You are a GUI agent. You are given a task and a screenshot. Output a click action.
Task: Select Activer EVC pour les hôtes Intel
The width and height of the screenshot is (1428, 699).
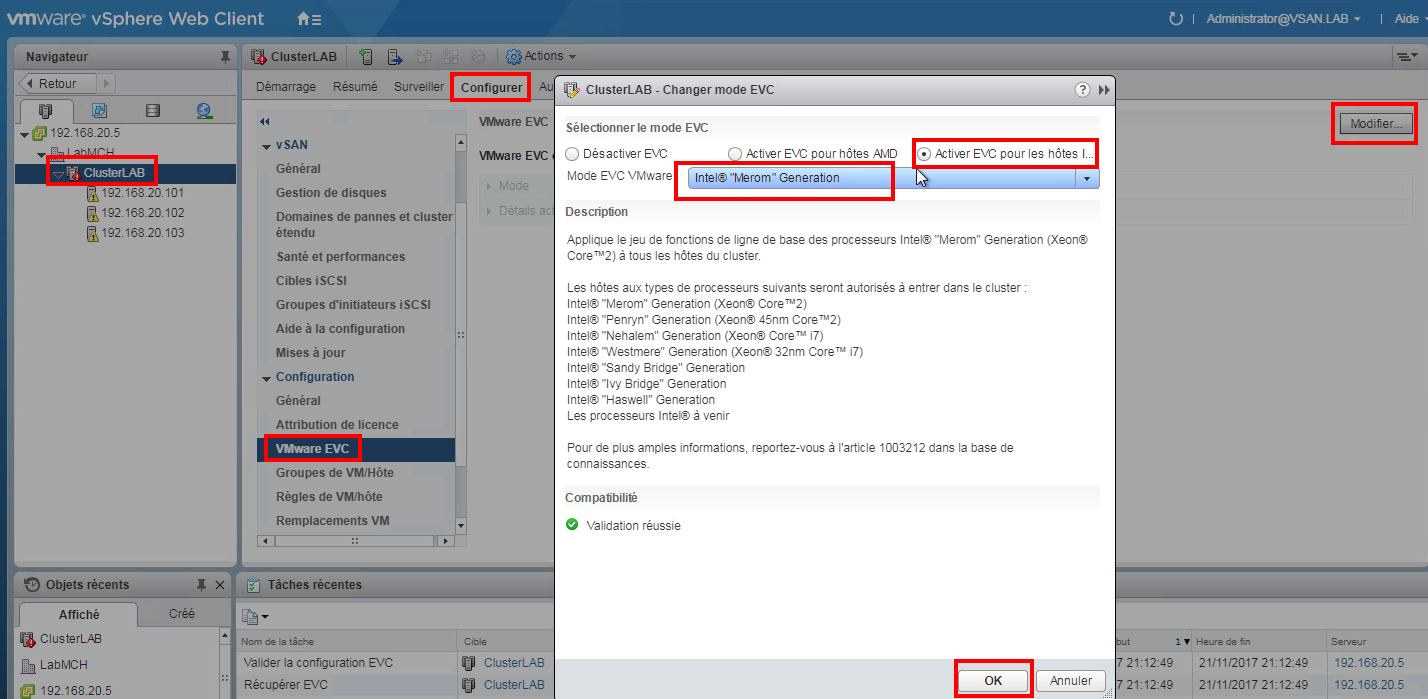924,154
